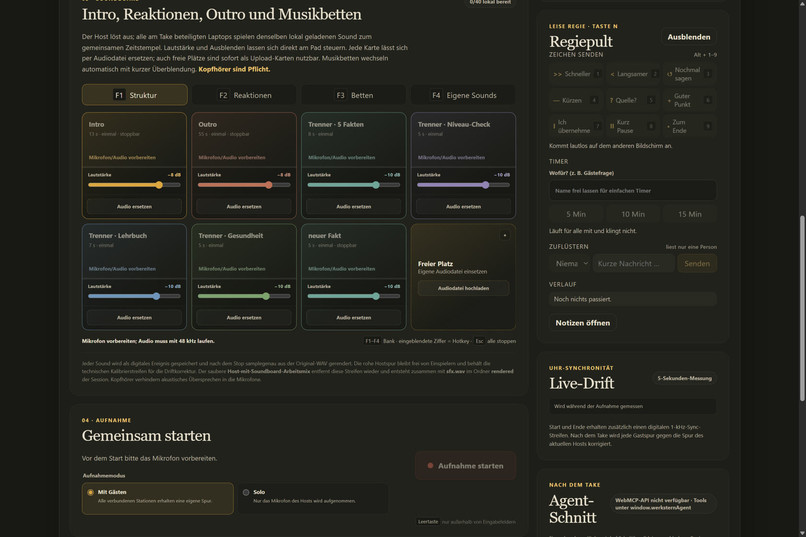Viewport: 806px width, 537px height.
Task: Trigger the Trenner Niveau-Check pad
Action: click(463, 139)
